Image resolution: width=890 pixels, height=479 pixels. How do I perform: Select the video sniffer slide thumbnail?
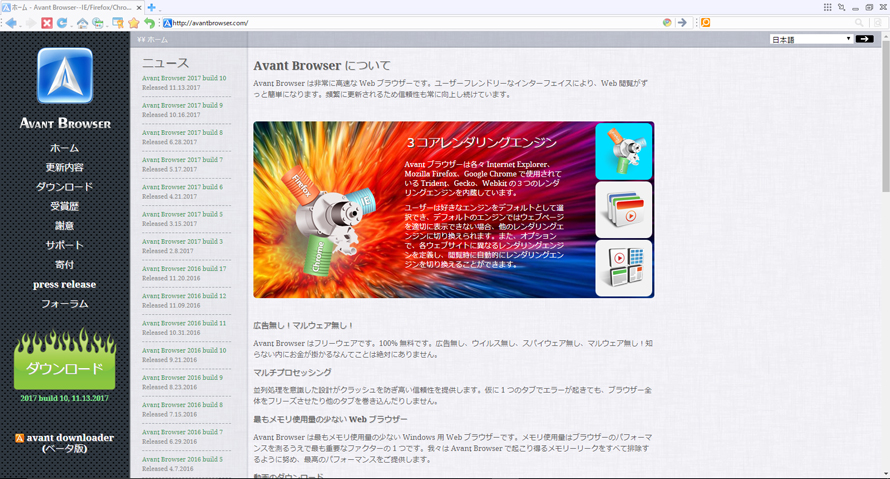(624, 210)
